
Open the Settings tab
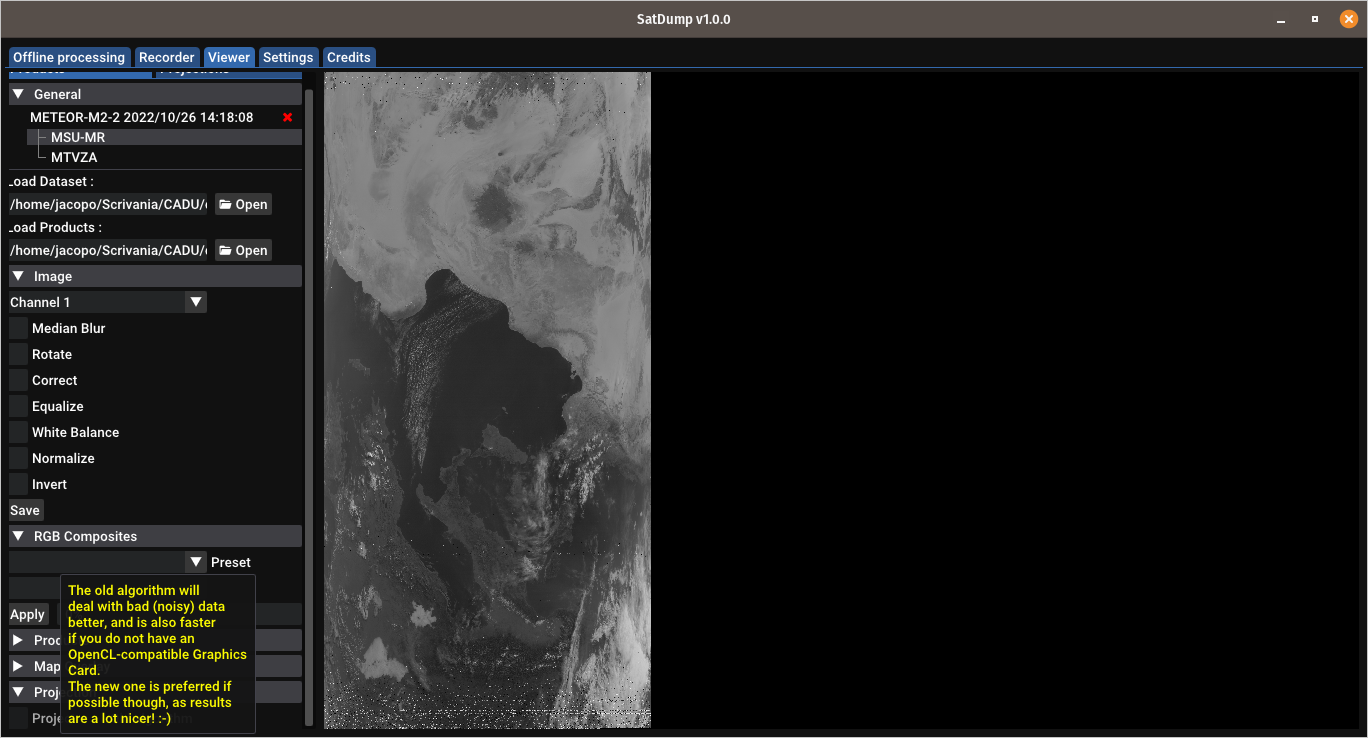[x=288, y=57]
